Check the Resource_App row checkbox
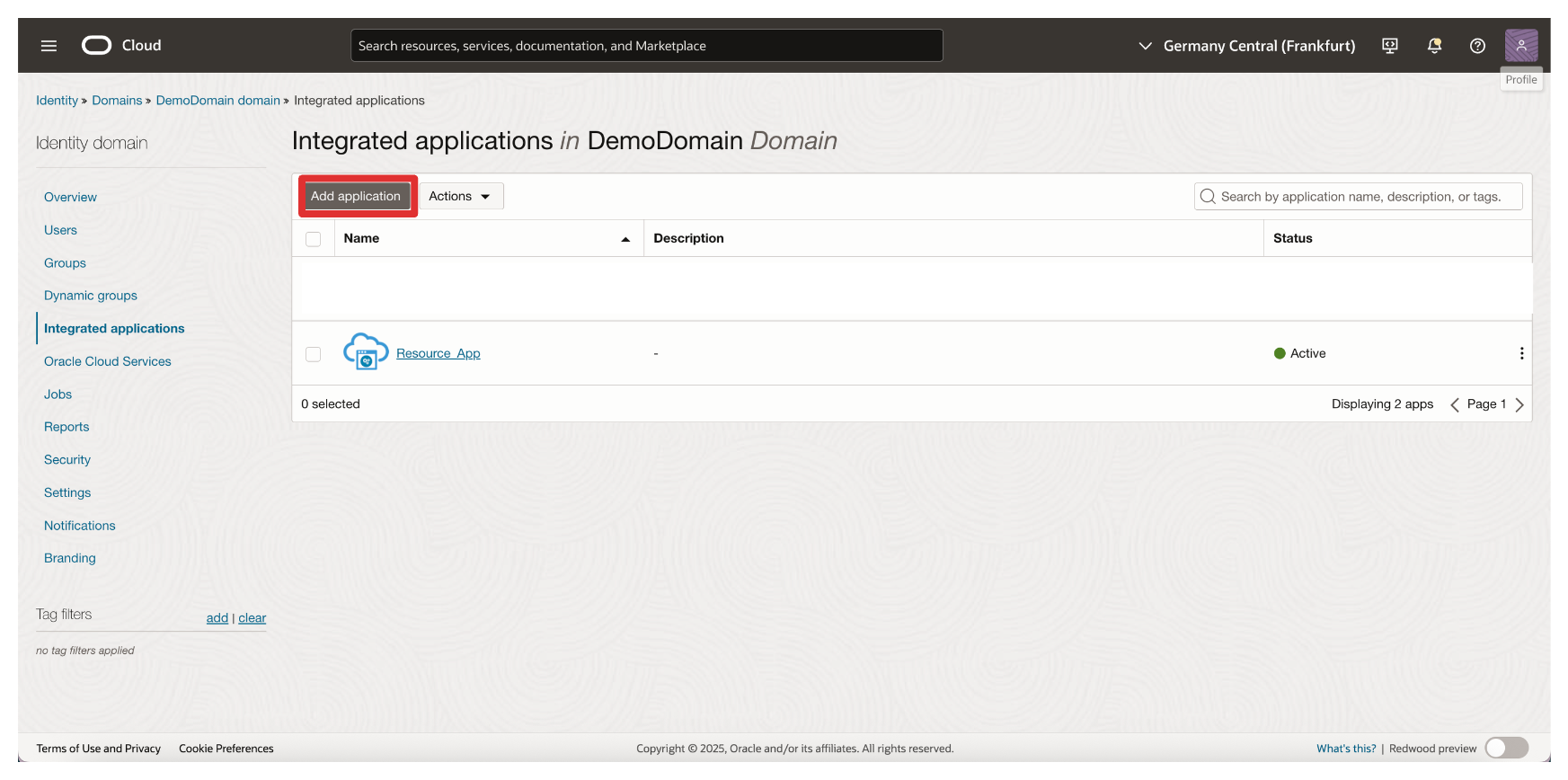The height and width of the screenshot is (780, 1568). pos(313,354)
